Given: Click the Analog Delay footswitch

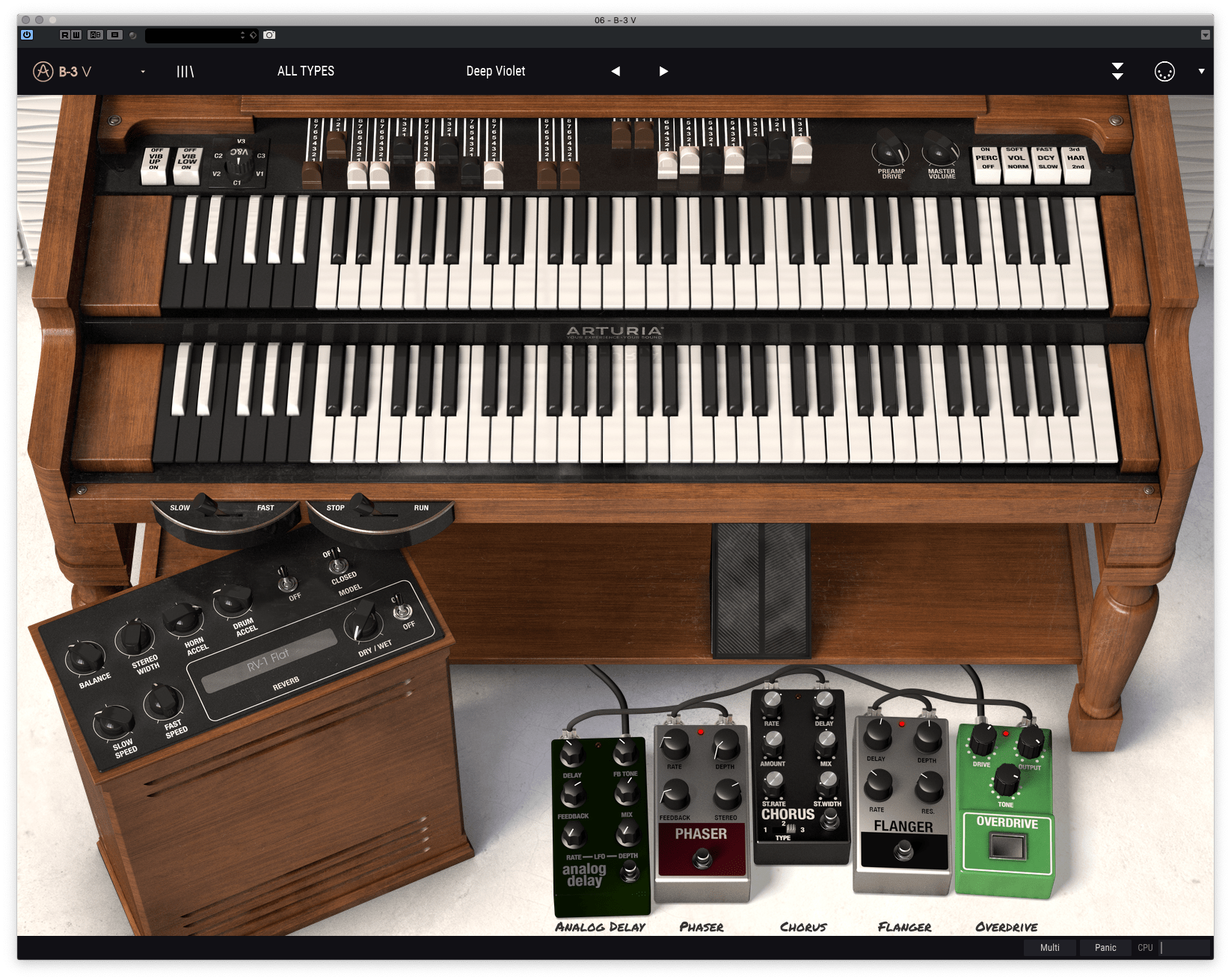Looking at the screenshot, I should (629, 871).
